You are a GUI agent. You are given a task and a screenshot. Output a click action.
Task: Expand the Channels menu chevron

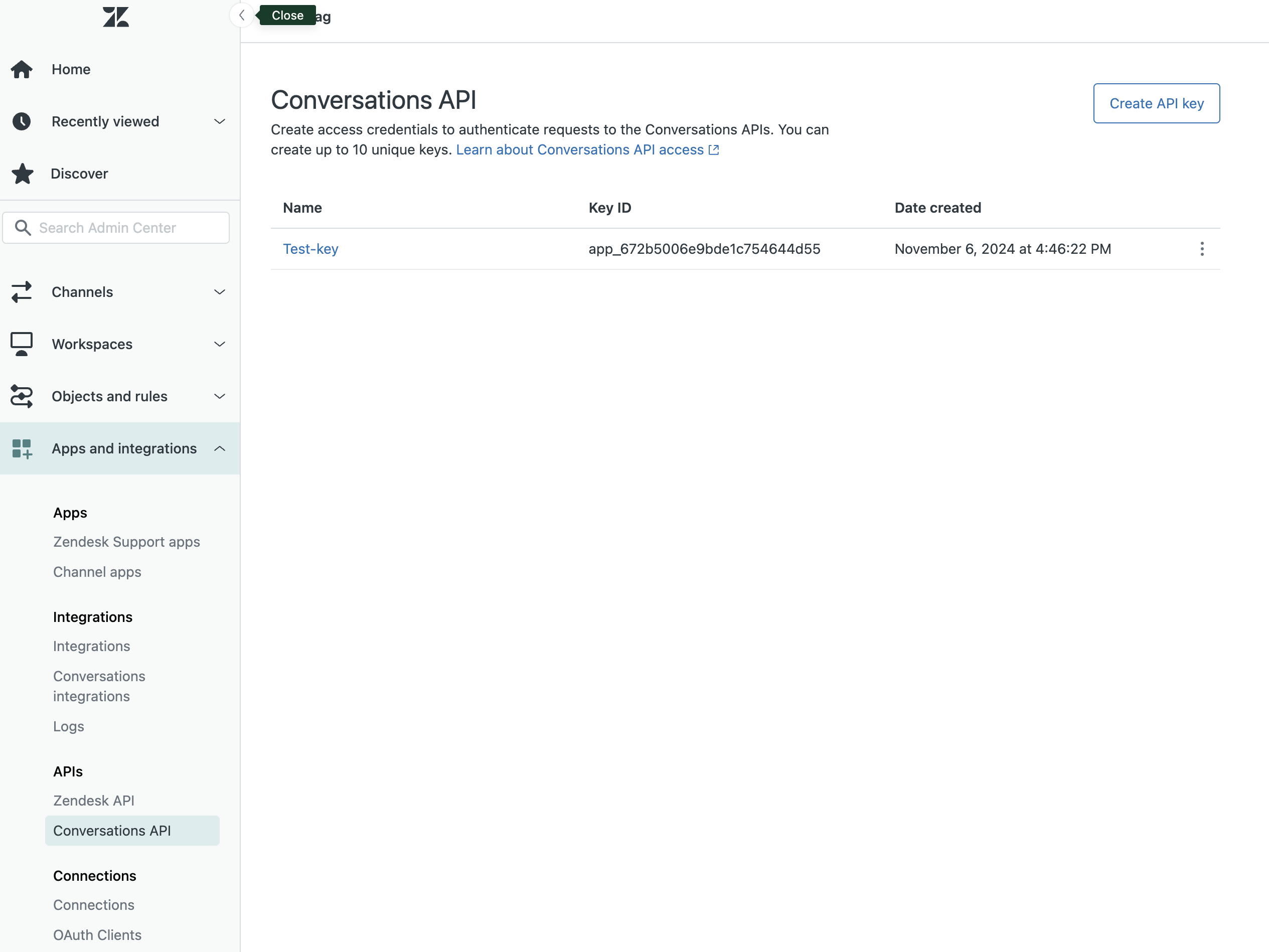click(219, 292)
